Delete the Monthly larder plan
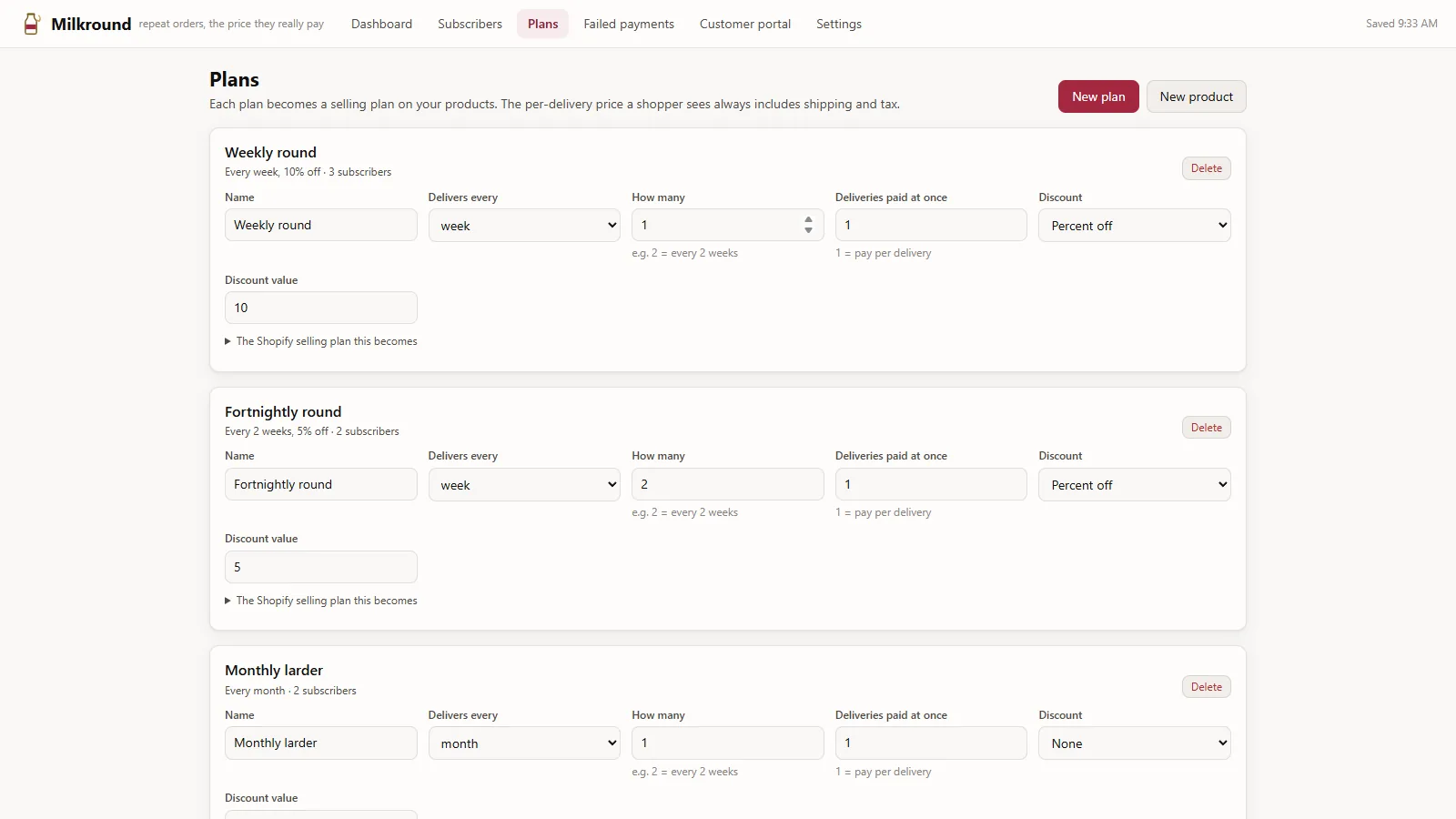The image size is (1456, 819). point(1207,687)
